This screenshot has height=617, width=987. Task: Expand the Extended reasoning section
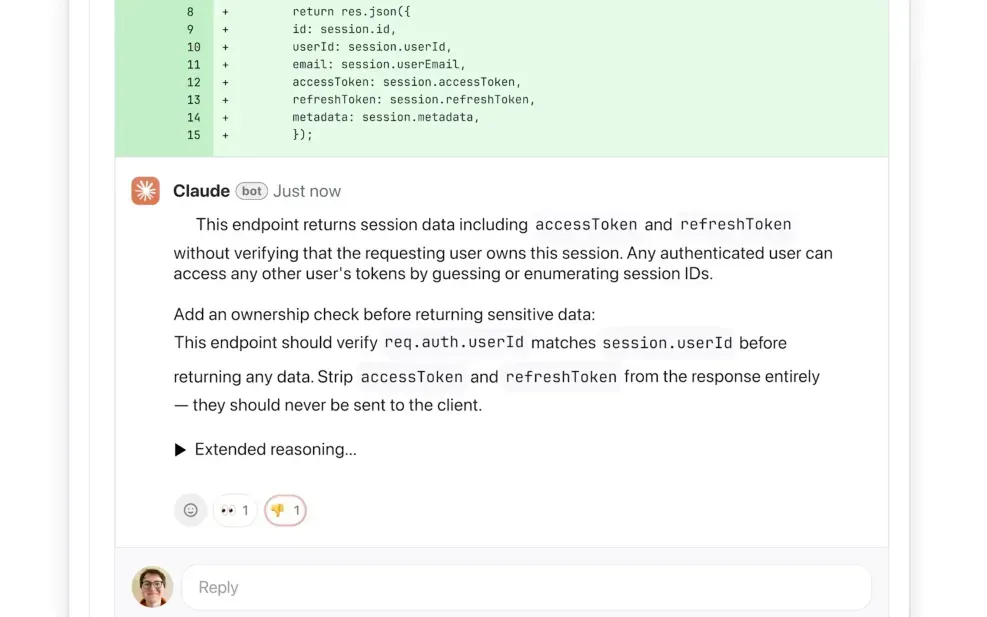(x=266, y=449)
